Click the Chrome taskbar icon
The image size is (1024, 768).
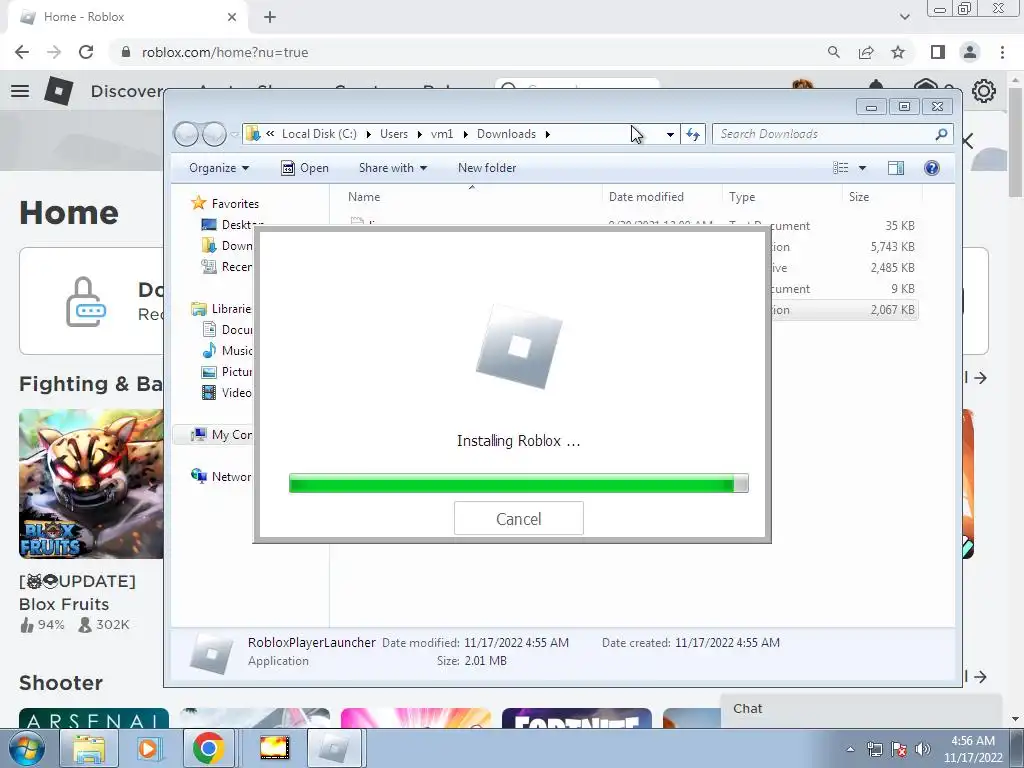click(208, 748)
